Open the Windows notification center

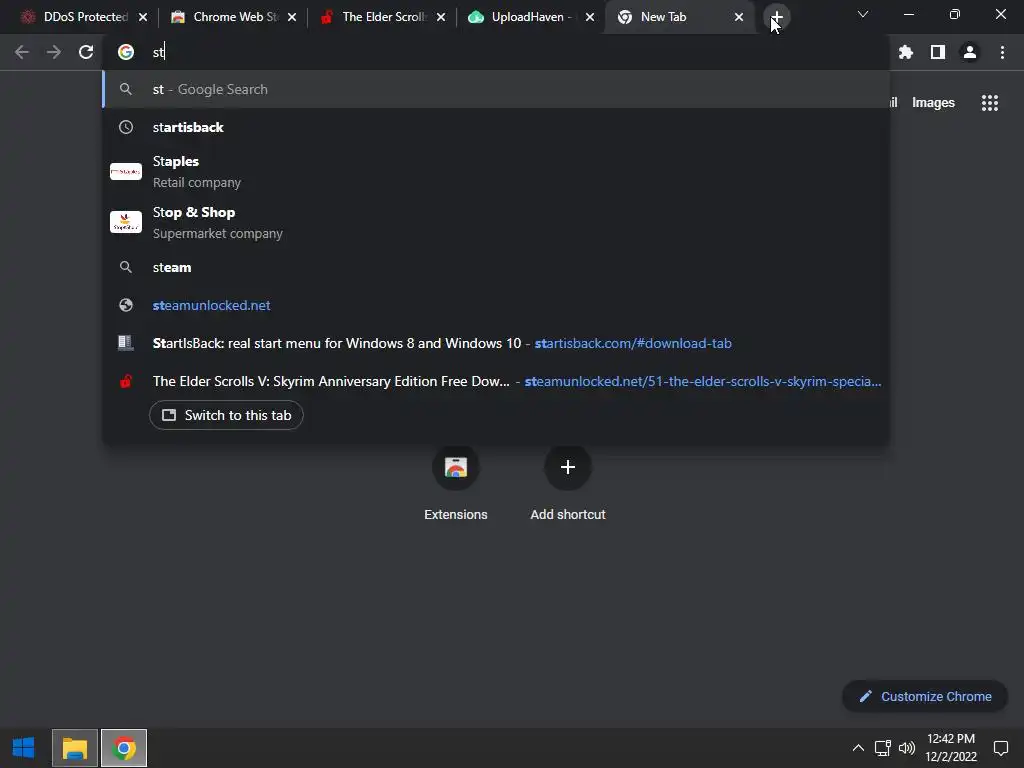pos(1000,748)
